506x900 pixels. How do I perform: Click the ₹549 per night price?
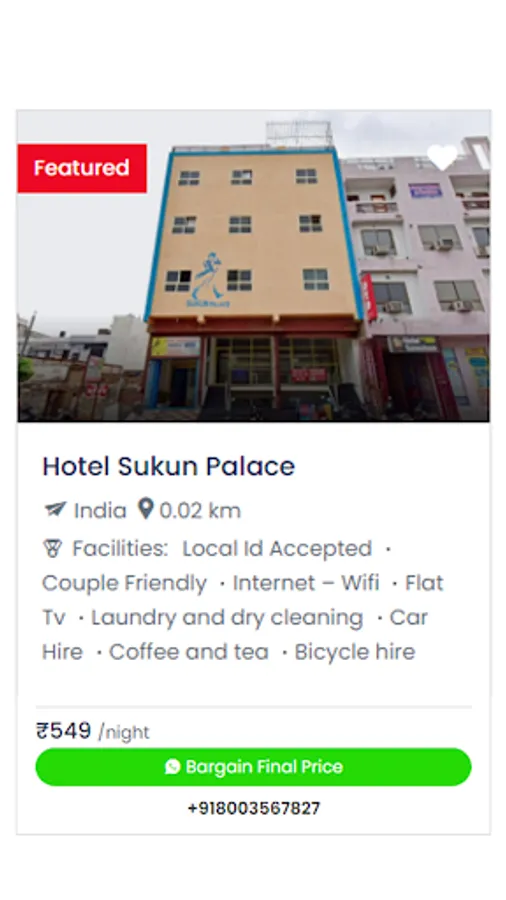click(x=93, y=731)
